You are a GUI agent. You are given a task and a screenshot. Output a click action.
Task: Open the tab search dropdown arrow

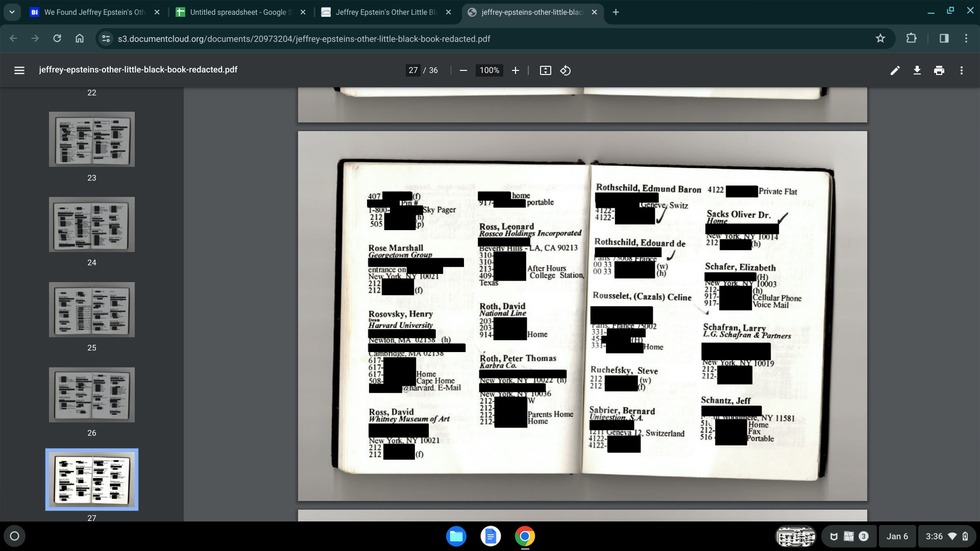(x=12, y=12)
